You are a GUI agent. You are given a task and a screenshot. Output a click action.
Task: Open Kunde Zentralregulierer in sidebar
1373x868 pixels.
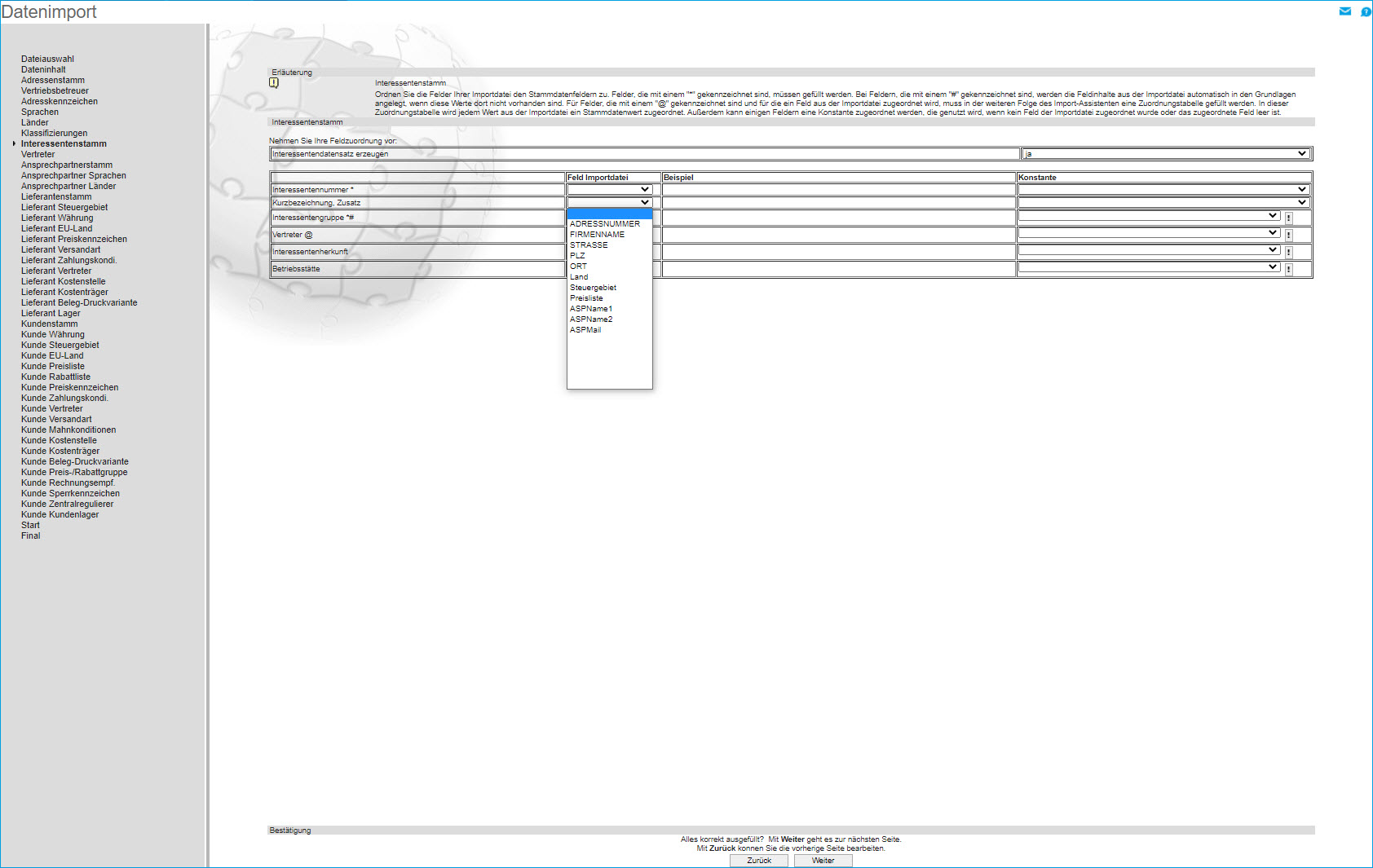pyautogui.click(x=68, y=504)
